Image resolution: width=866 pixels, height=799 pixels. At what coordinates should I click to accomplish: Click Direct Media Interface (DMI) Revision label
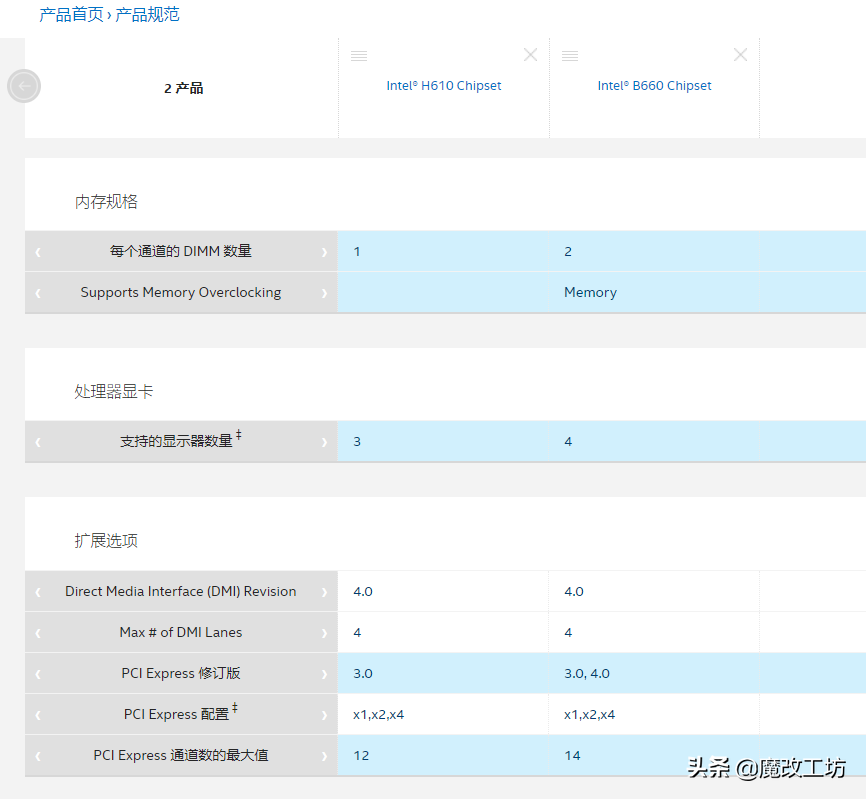[181, 591]
